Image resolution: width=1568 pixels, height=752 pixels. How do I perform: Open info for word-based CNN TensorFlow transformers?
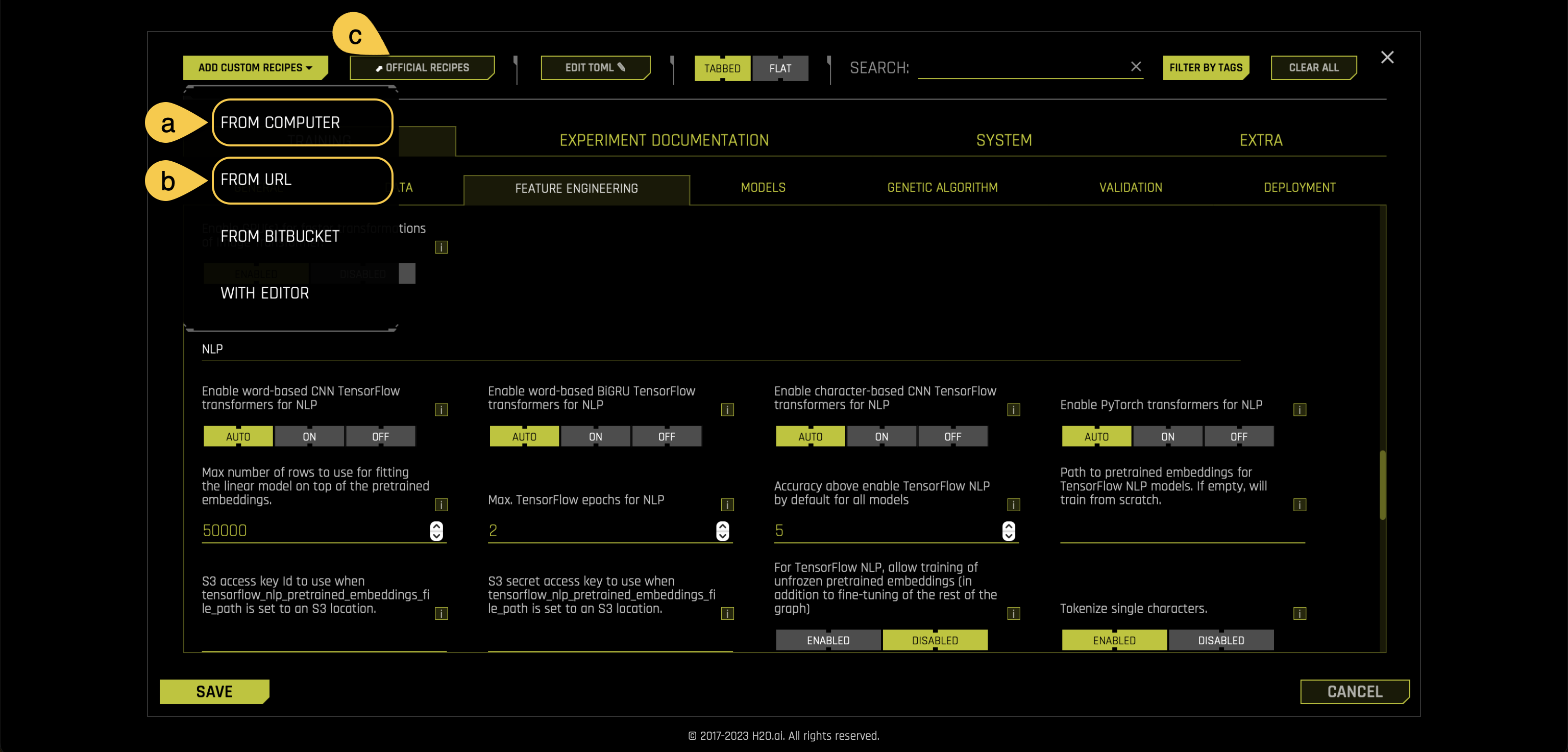click(442, 410)
